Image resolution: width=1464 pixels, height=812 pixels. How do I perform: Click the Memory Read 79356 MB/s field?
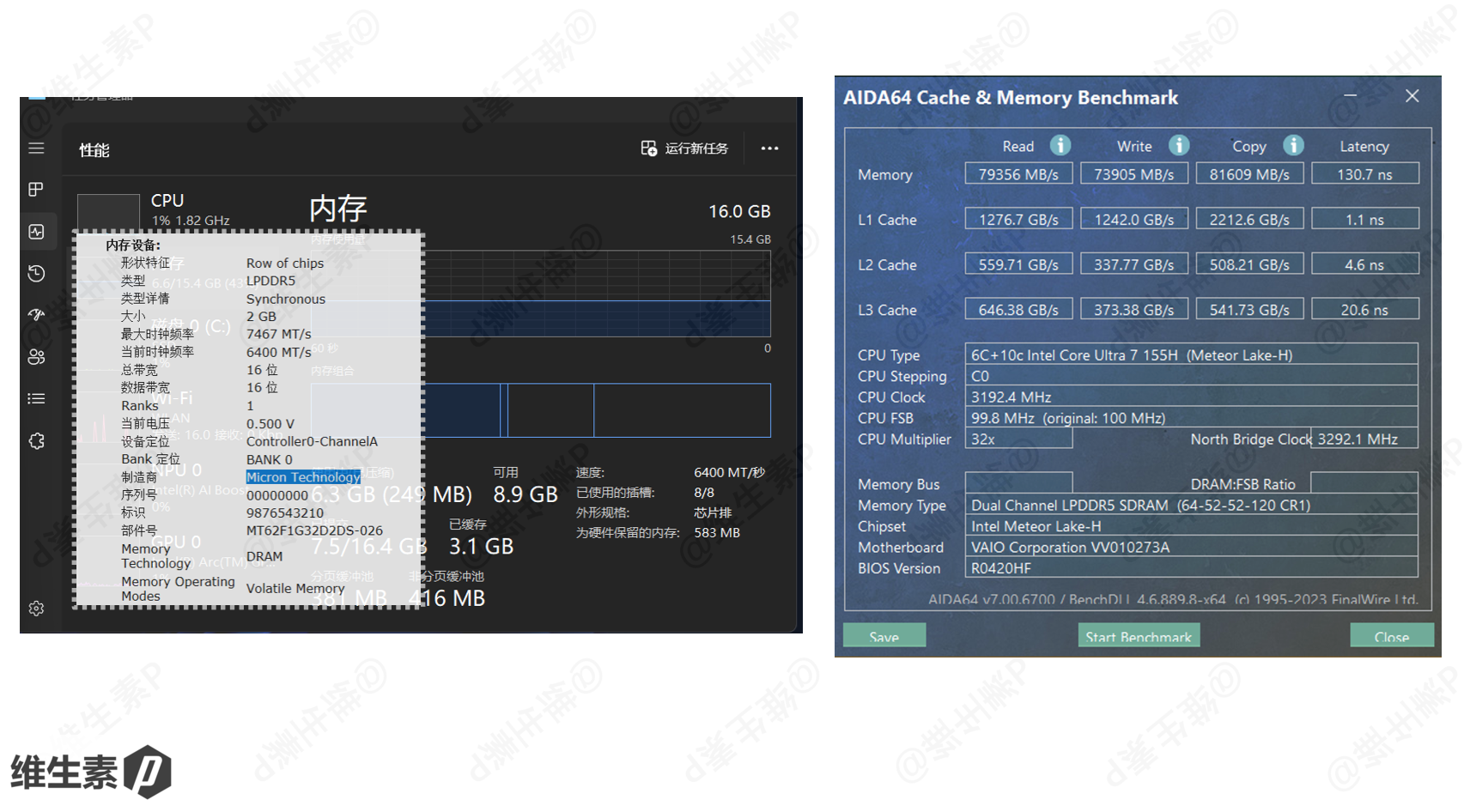click(x=1018, y=174)
